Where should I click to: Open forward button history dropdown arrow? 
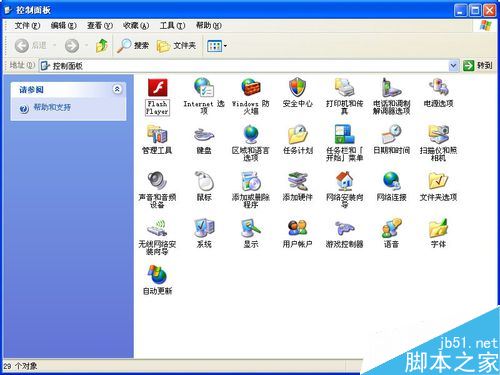pos(86,45)
